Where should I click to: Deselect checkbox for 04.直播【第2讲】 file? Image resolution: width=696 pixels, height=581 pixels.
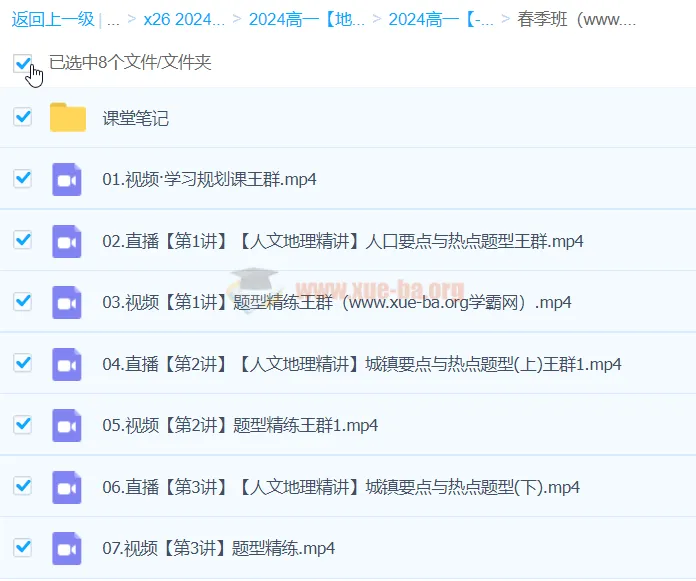tap(23, 363)
